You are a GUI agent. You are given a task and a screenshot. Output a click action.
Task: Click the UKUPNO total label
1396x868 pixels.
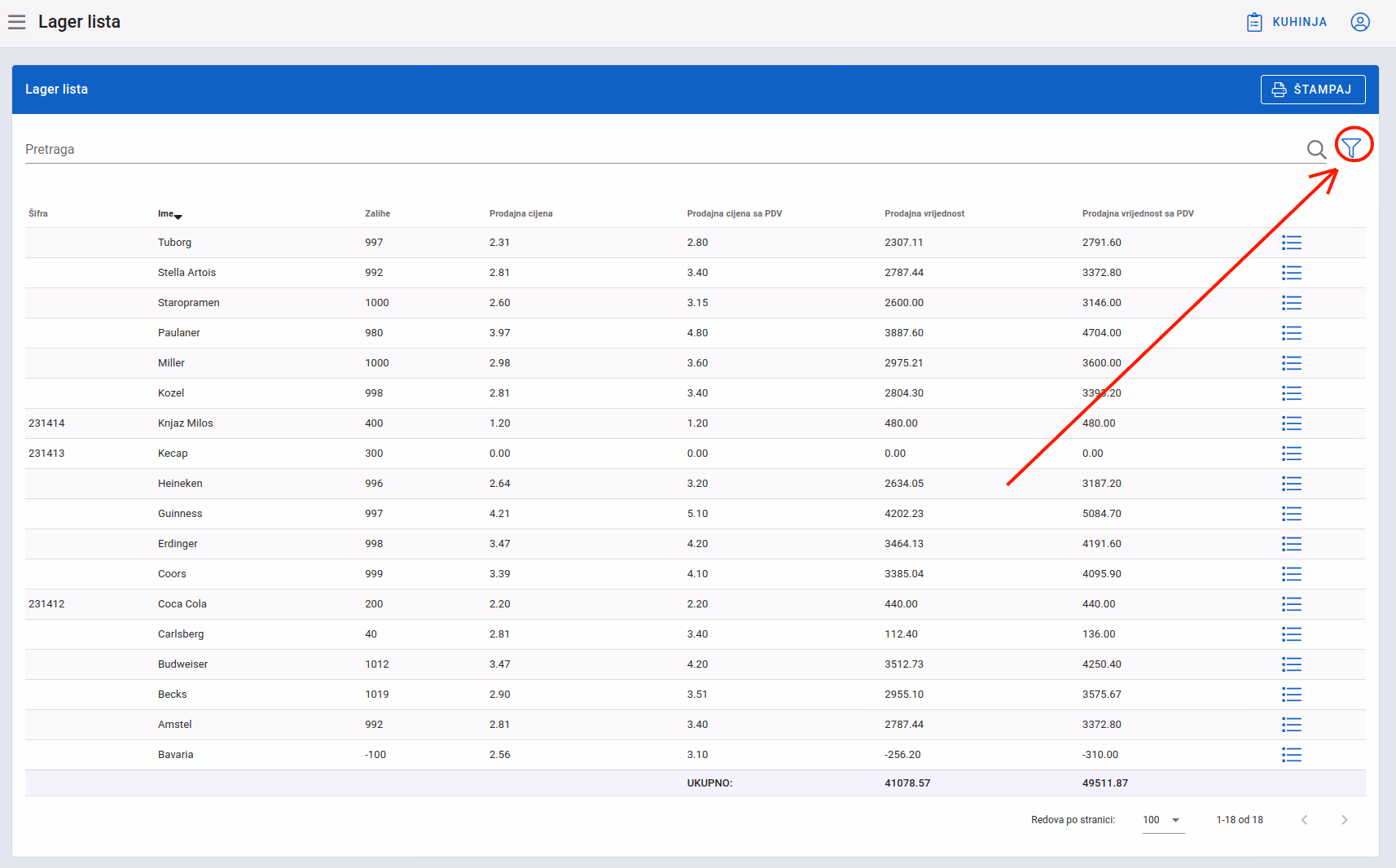709,783
